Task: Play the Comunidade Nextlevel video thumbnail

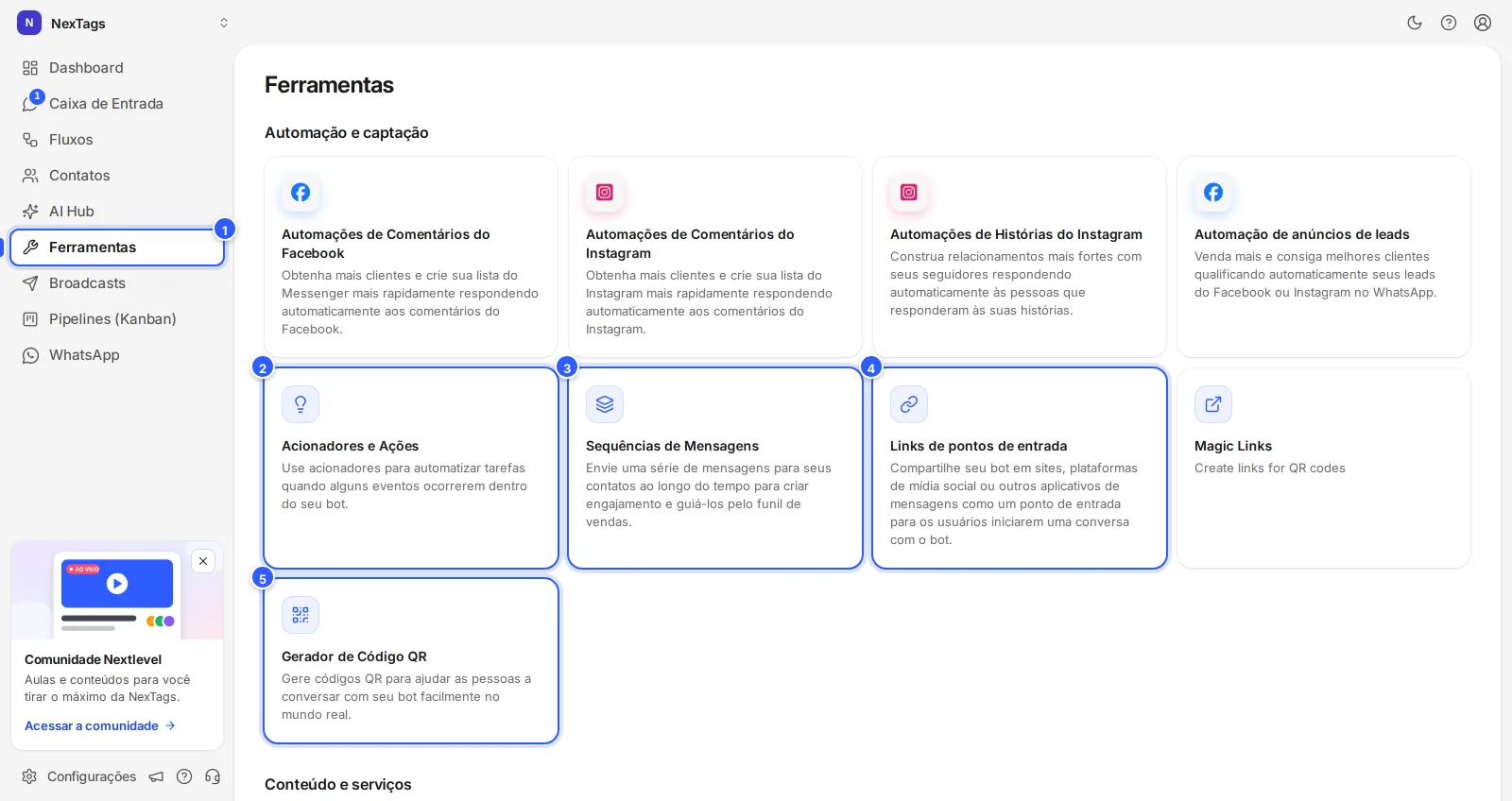Action: pos(117,584)
